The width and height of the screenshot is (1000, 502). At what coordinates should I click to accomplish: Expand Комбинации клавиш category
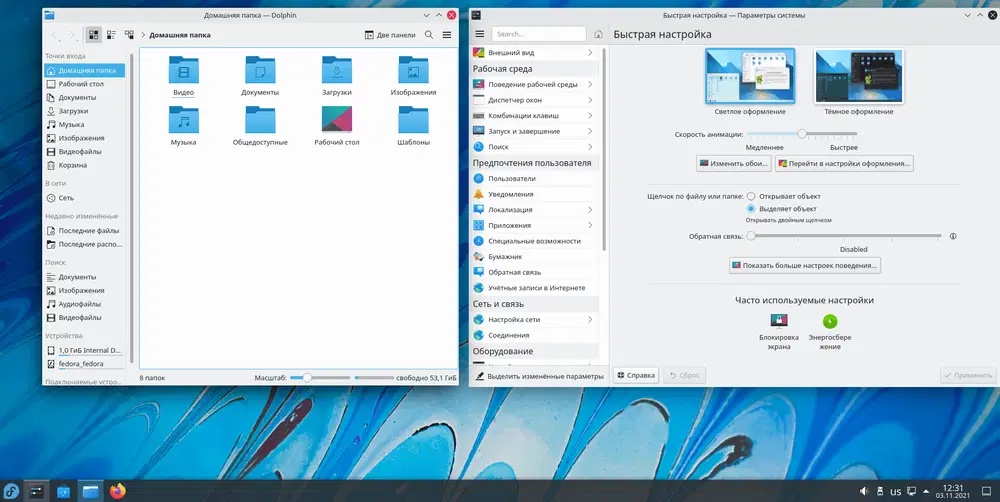[x=534, y=115]
